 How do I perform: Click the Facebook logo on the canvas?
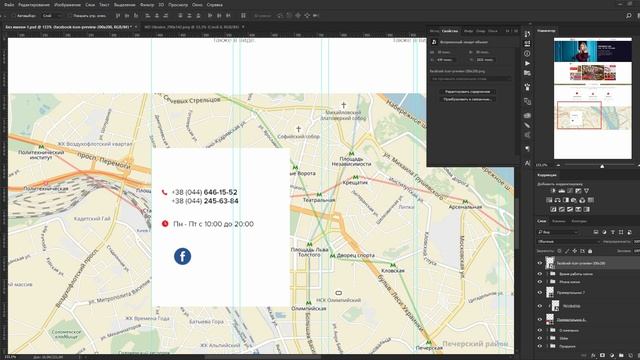click(x=182, y=256)
